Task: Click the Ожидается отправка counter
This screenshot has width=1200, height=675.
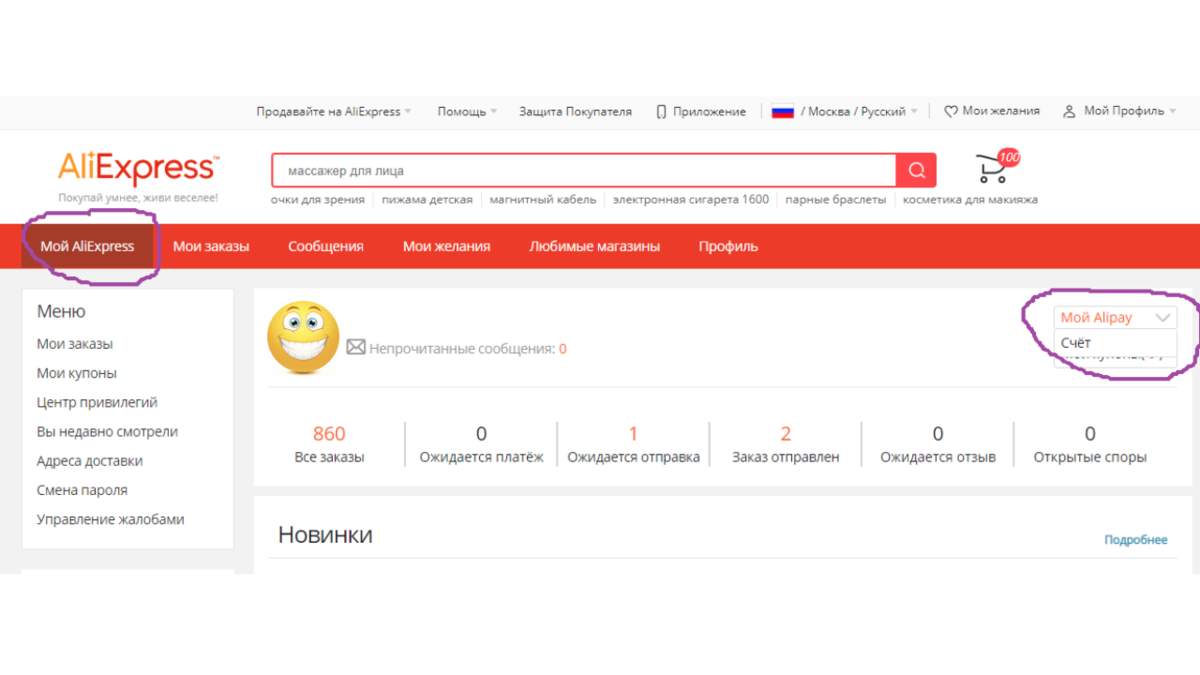Action: click(633, 444)
